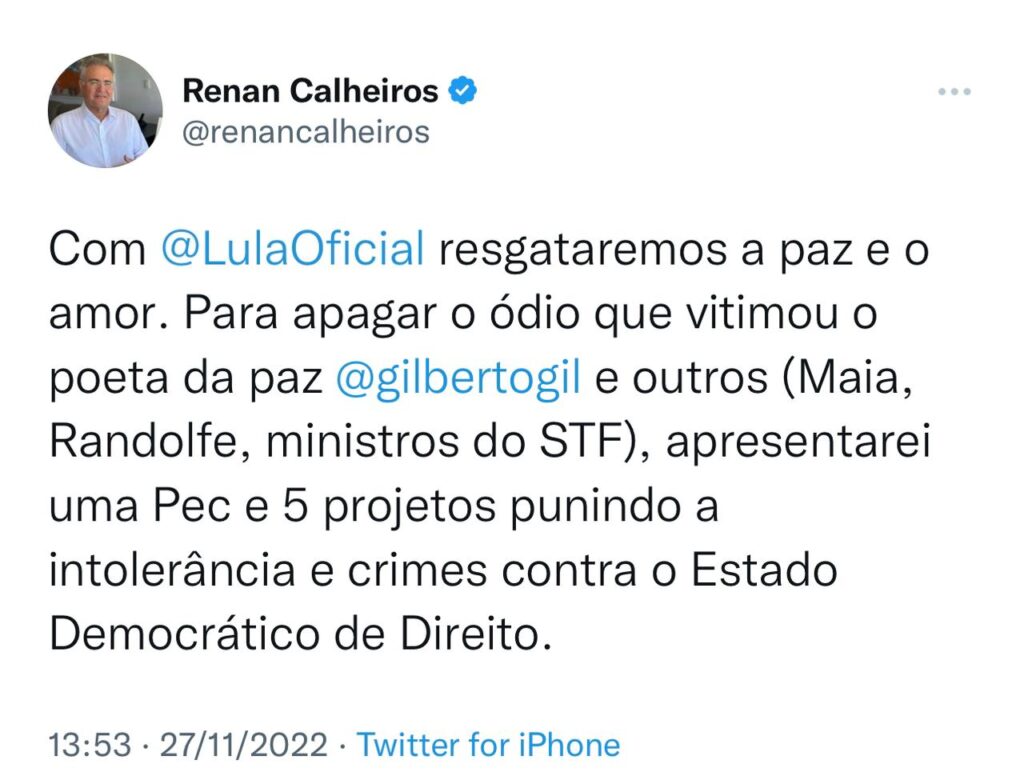Open the @renancalheiros handle
The image size is (1024, 776).
pyautogui.click(x=305, y=132)
